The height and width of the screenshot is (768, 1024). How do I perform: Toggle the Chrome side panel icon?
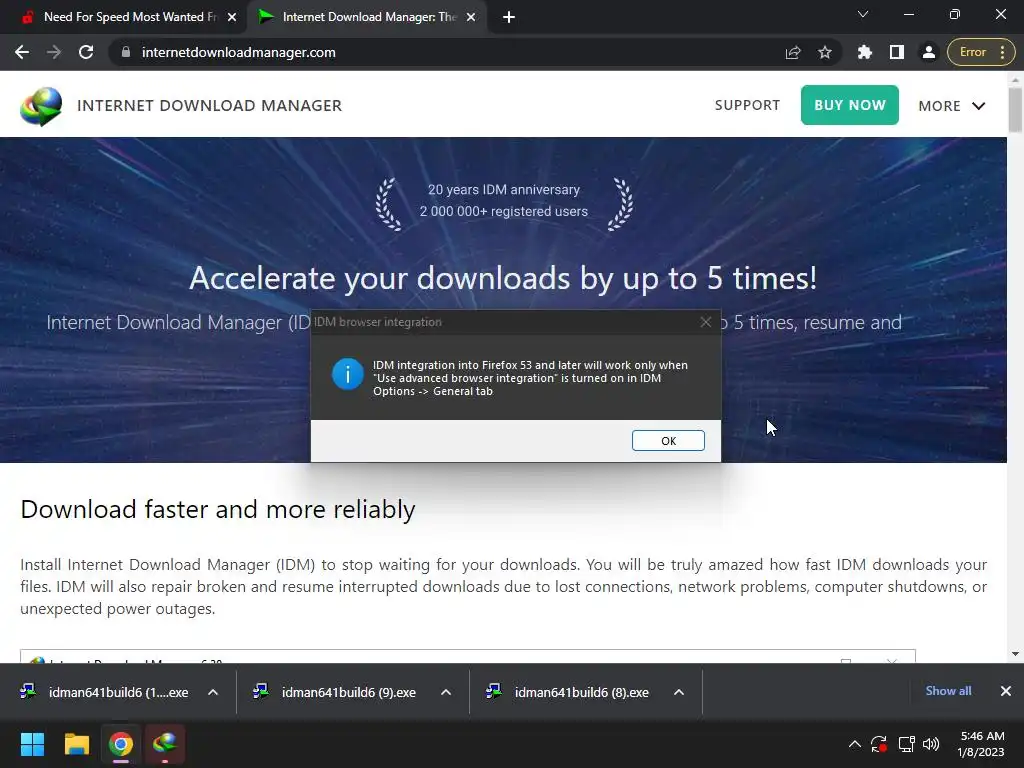897,52
